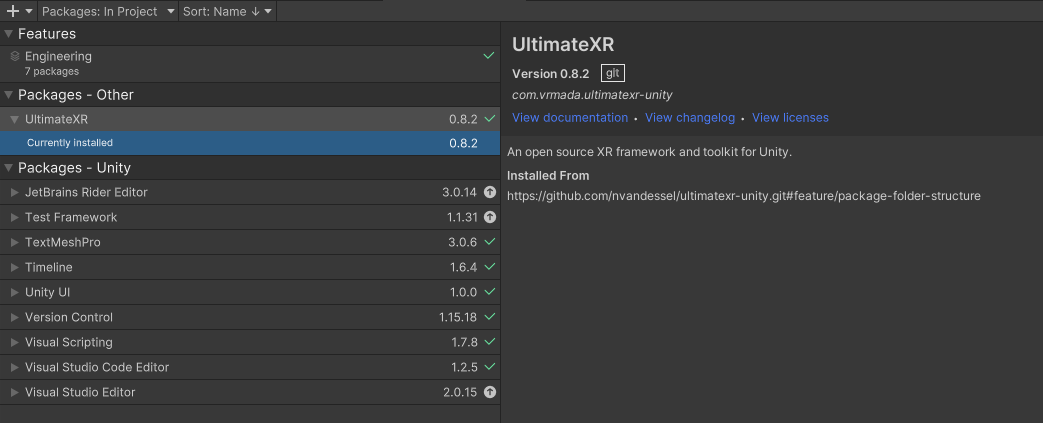Click the 7 packages subtitle
This screenshot has height=423, width=1043.
point(52,71)
